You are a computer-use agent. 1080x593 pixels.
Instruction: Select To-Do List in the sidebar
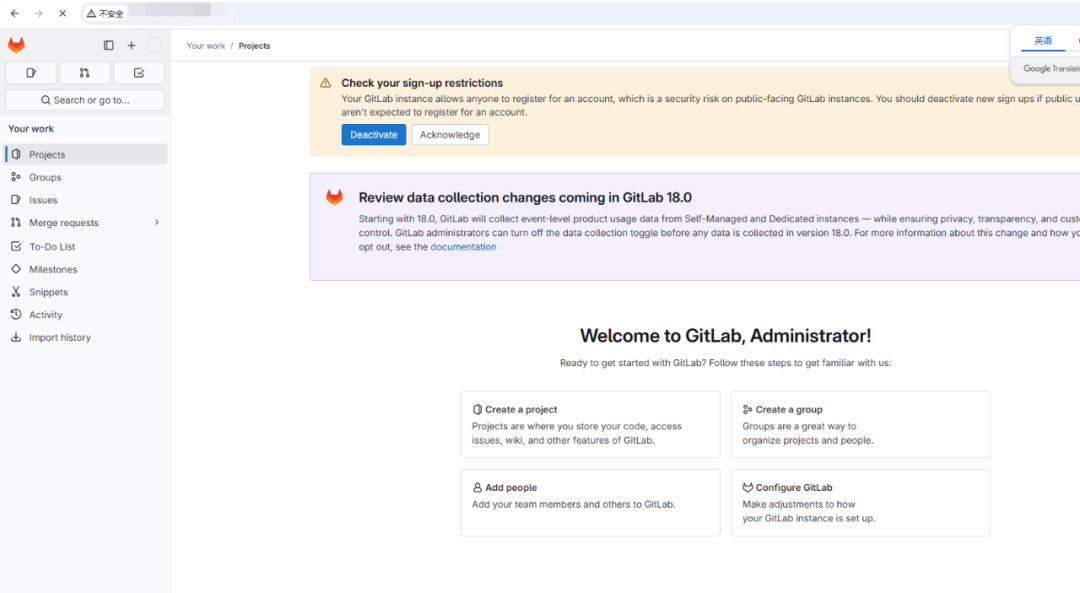click(86, 246)
